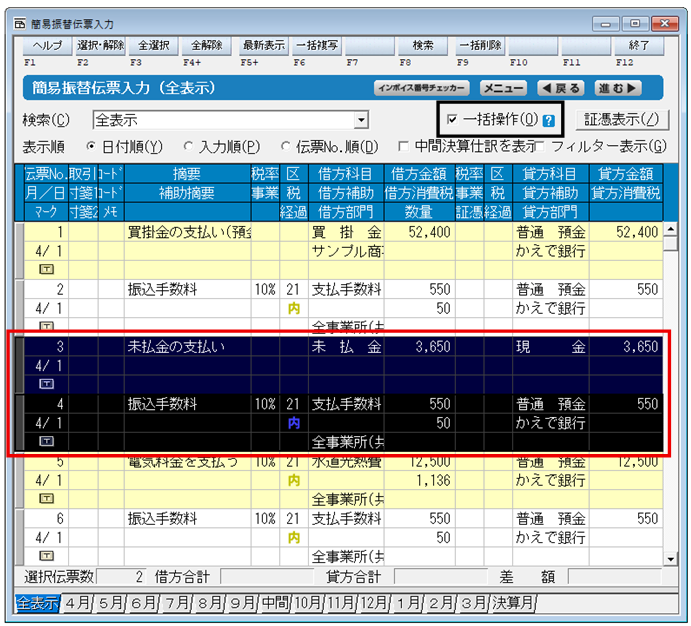The image size is (691, 626).
Task: Switch to the 10月 tab
Action: (x=308, y=603)
